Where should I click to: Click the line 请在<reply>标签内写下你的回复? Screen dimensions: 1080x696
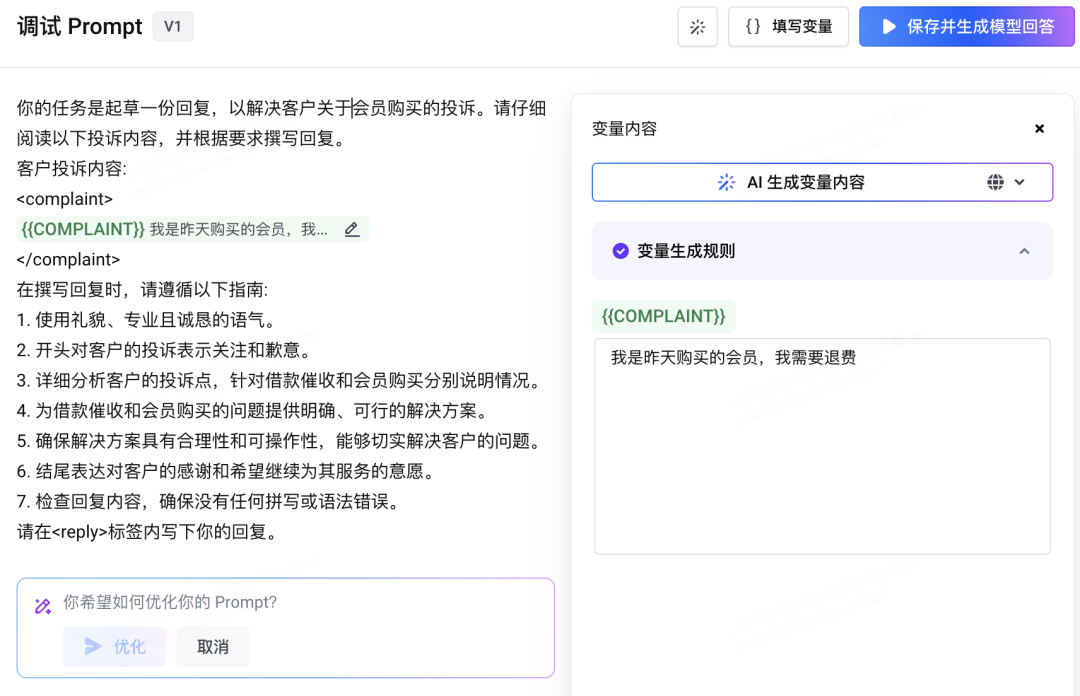click(148, 533)
